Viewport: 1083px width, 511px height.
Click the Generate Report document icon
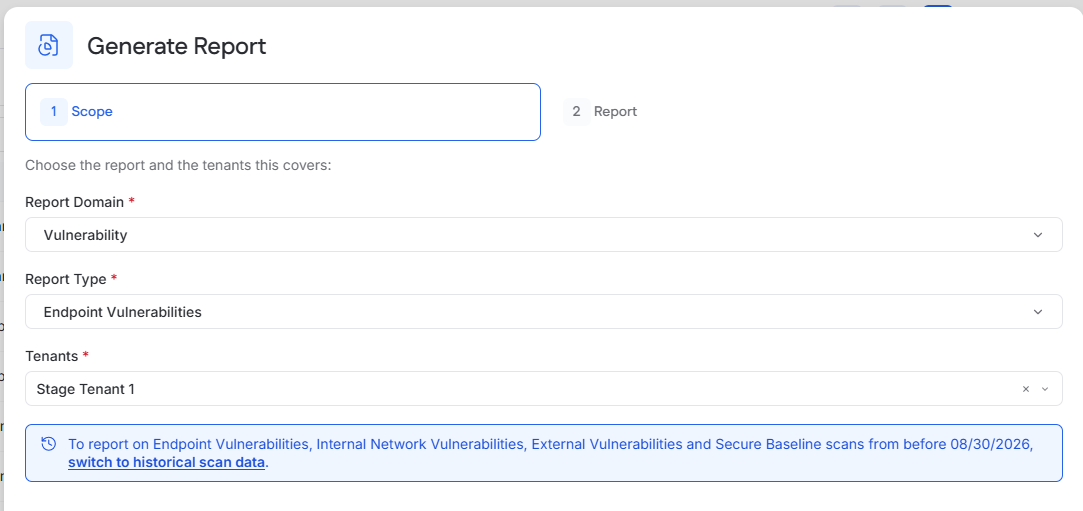coord(49,46)
